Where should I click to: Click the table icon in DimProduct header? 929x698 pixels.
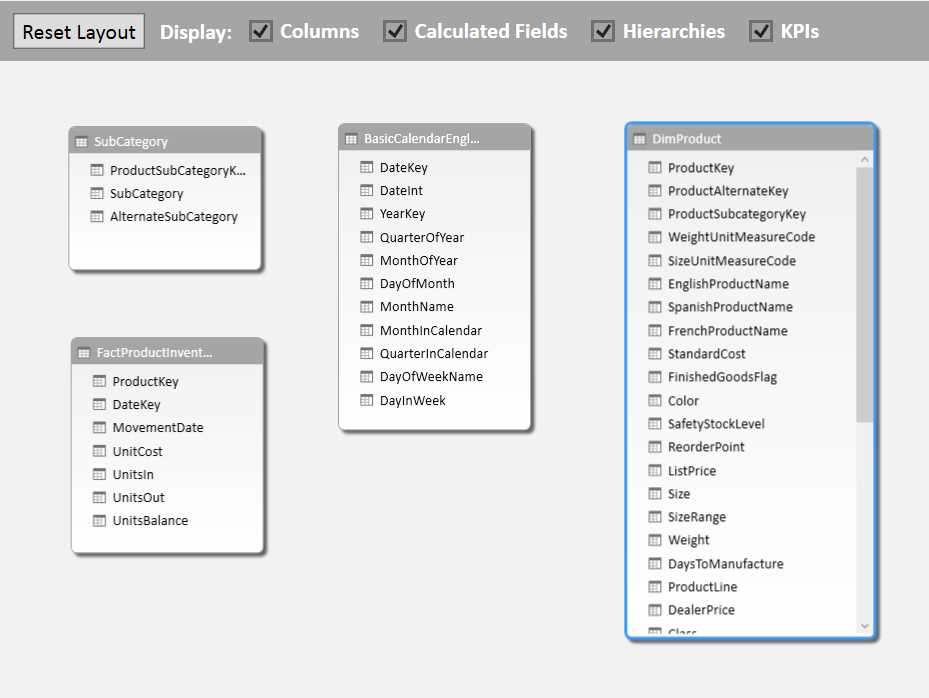pos(639,139)
